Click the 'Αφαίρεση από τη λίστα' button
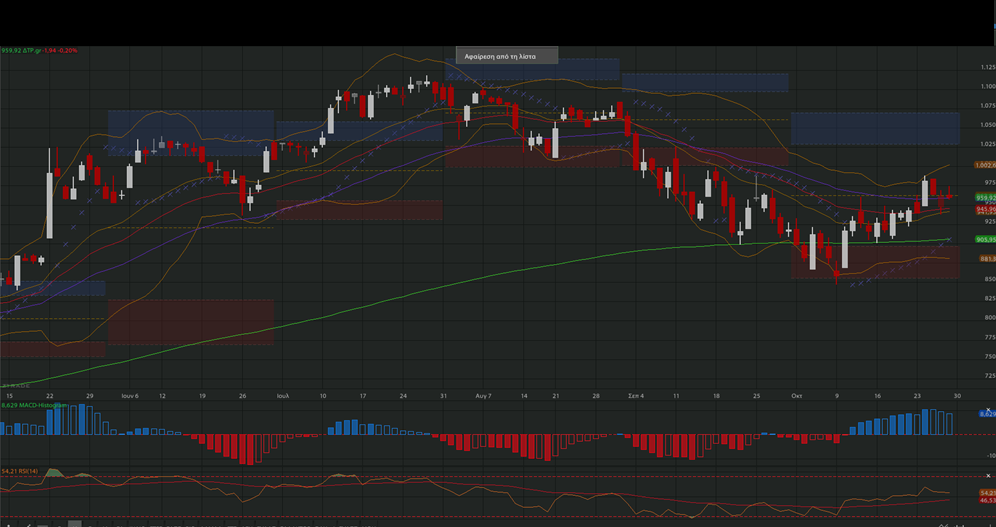 click(507, 56)
